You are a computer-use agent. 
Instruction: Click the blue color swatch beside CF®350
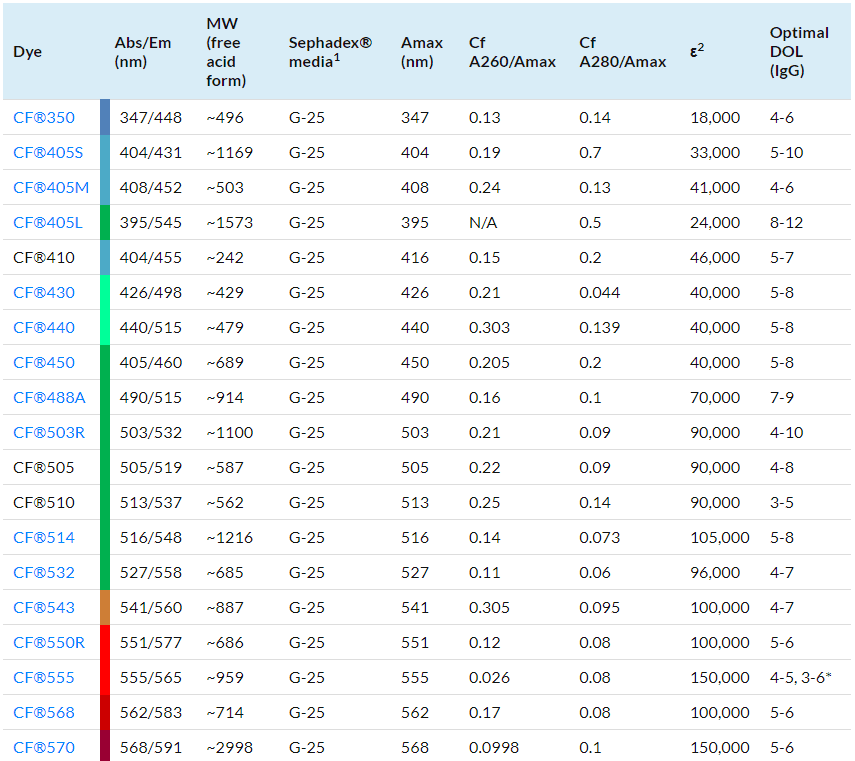[105, 118]
